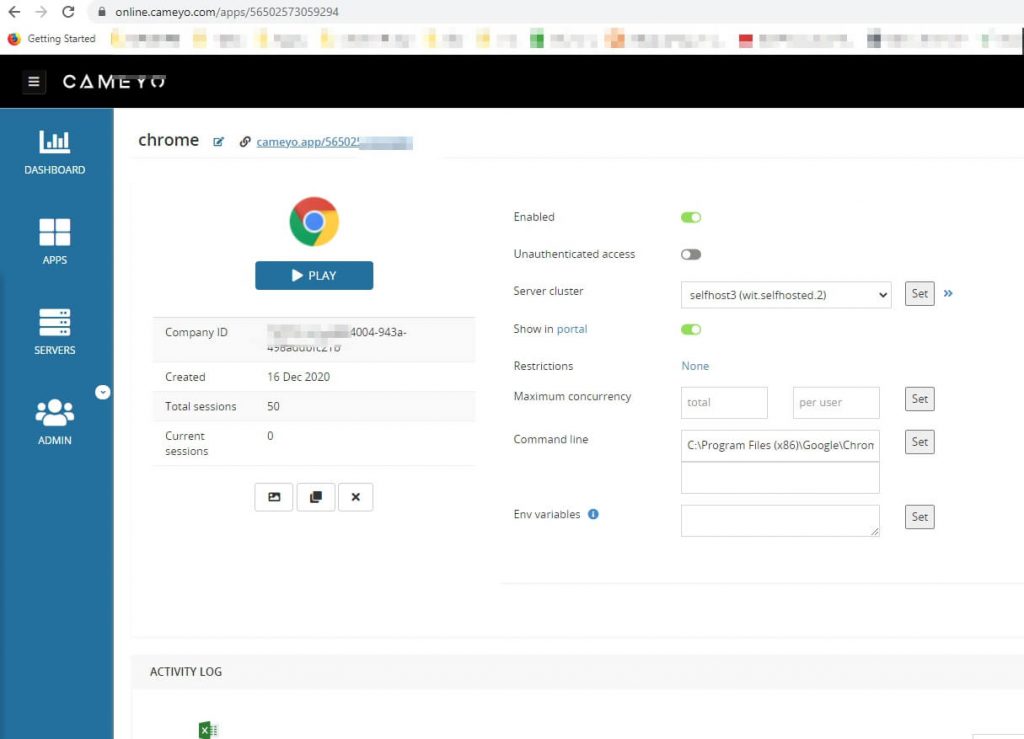The width and height of the screenshot is (1024, 739).
Task: Click the Env variables info icon
Action: pyautogui.click(x=593, y=514)
